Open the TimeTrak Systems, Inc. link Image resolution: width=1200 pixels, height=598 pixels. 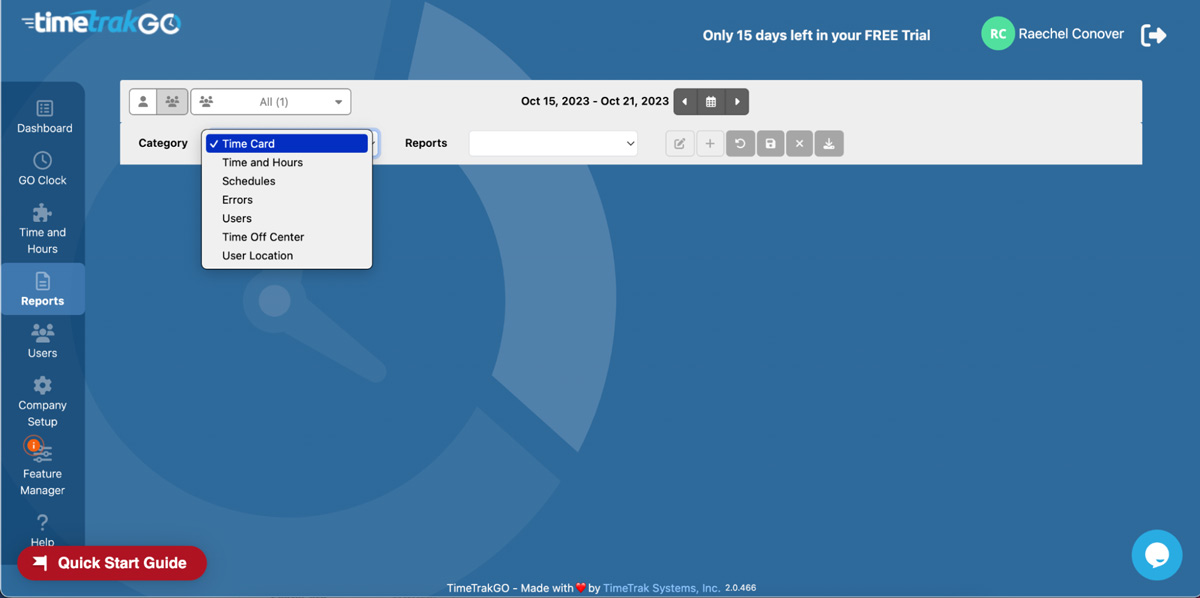pos(660,587)
